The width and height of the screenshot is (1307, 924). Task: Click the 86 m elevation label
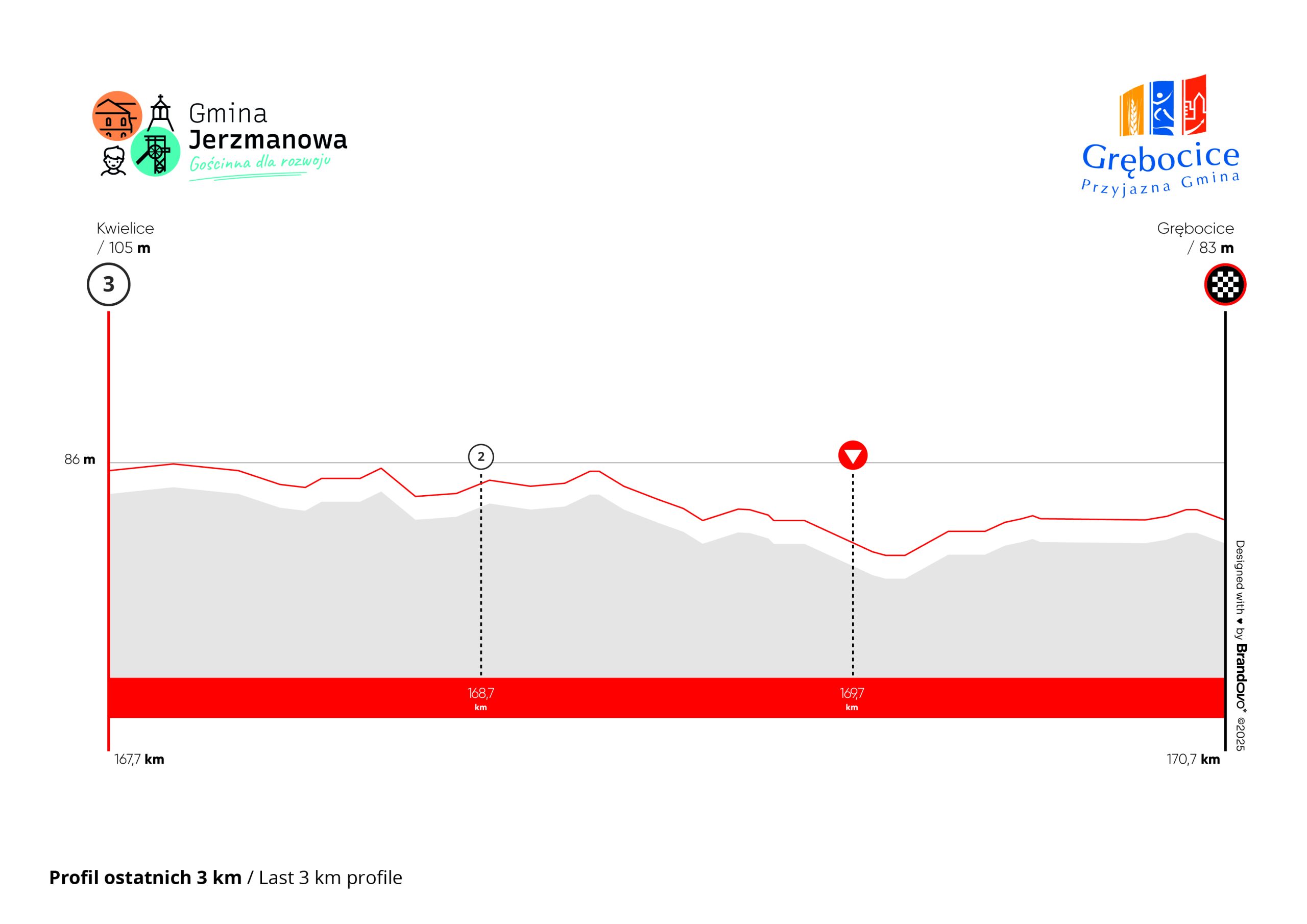point(80,459)
